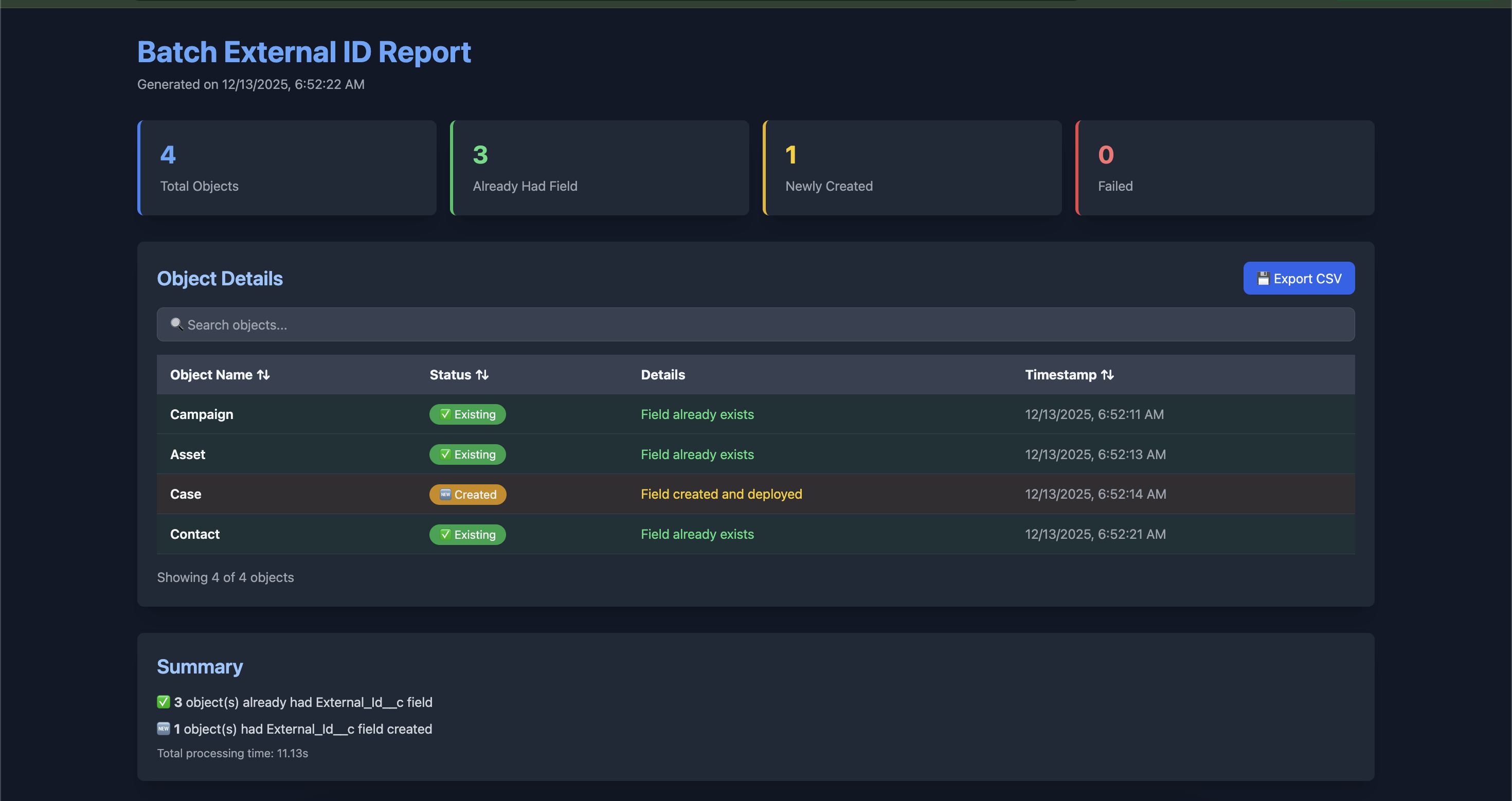
Task: Toggle the Existing badge on the Contact row
Action: 467,534
